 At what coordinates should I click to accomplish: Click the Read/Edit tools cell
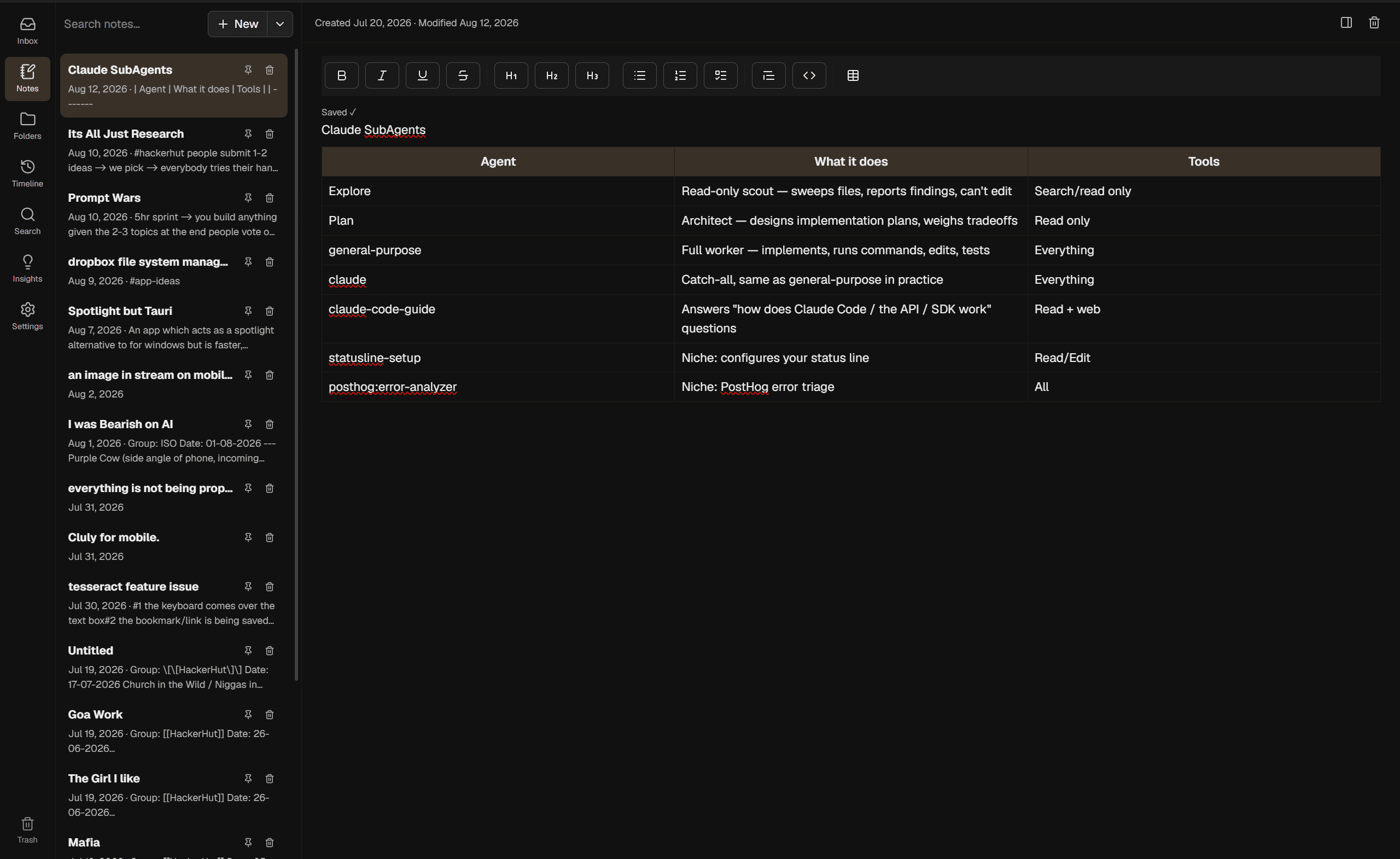pyautogui.click(x=1204, y=358)
